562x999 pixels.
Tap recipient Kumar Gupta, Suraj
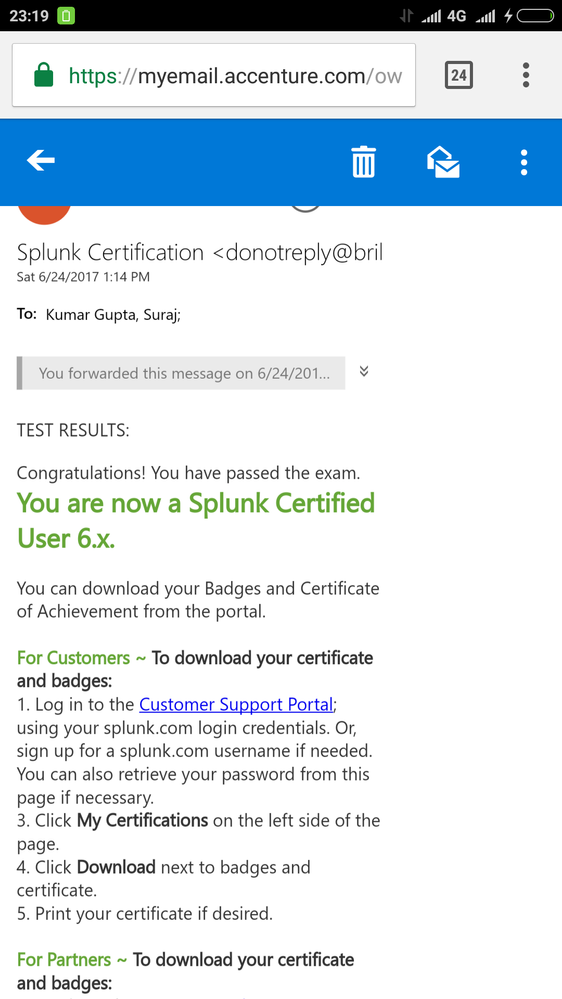(113, 315)
